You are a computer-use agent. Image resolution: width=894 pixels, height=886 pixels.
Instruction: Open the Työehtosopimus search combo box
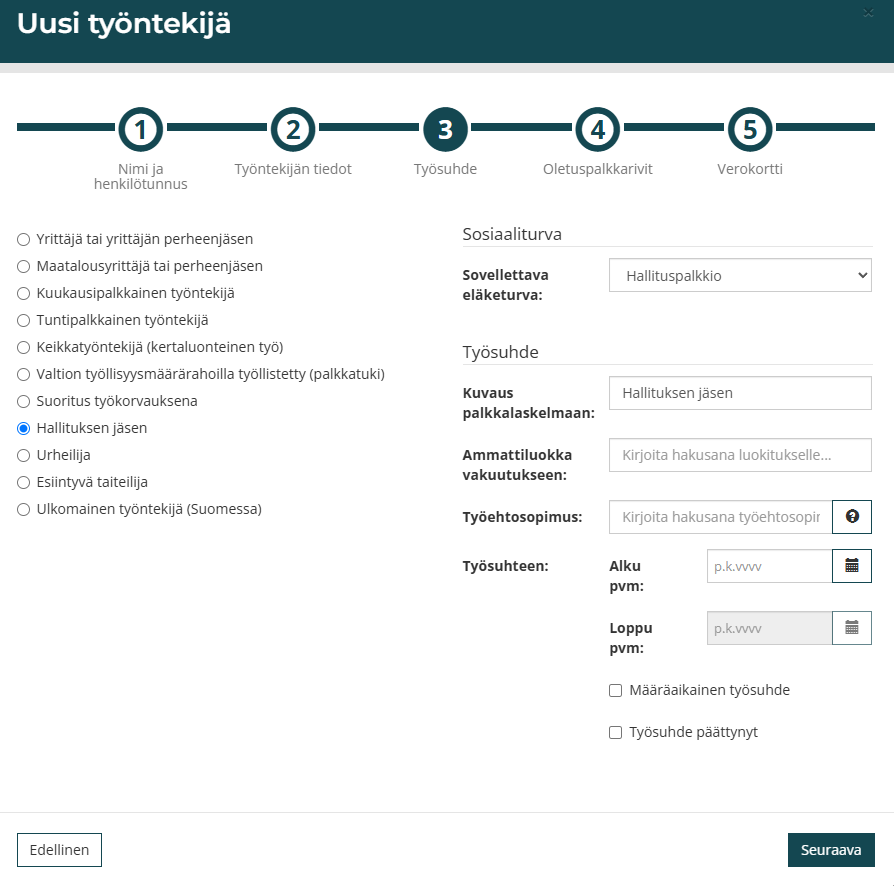tap(721, 517)
